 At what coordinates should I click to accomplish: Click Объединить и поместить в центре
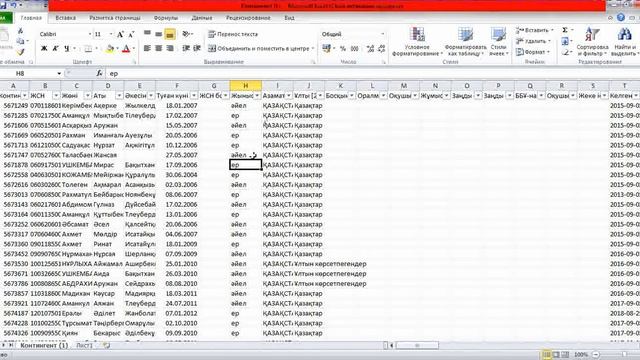coord(259,49)
